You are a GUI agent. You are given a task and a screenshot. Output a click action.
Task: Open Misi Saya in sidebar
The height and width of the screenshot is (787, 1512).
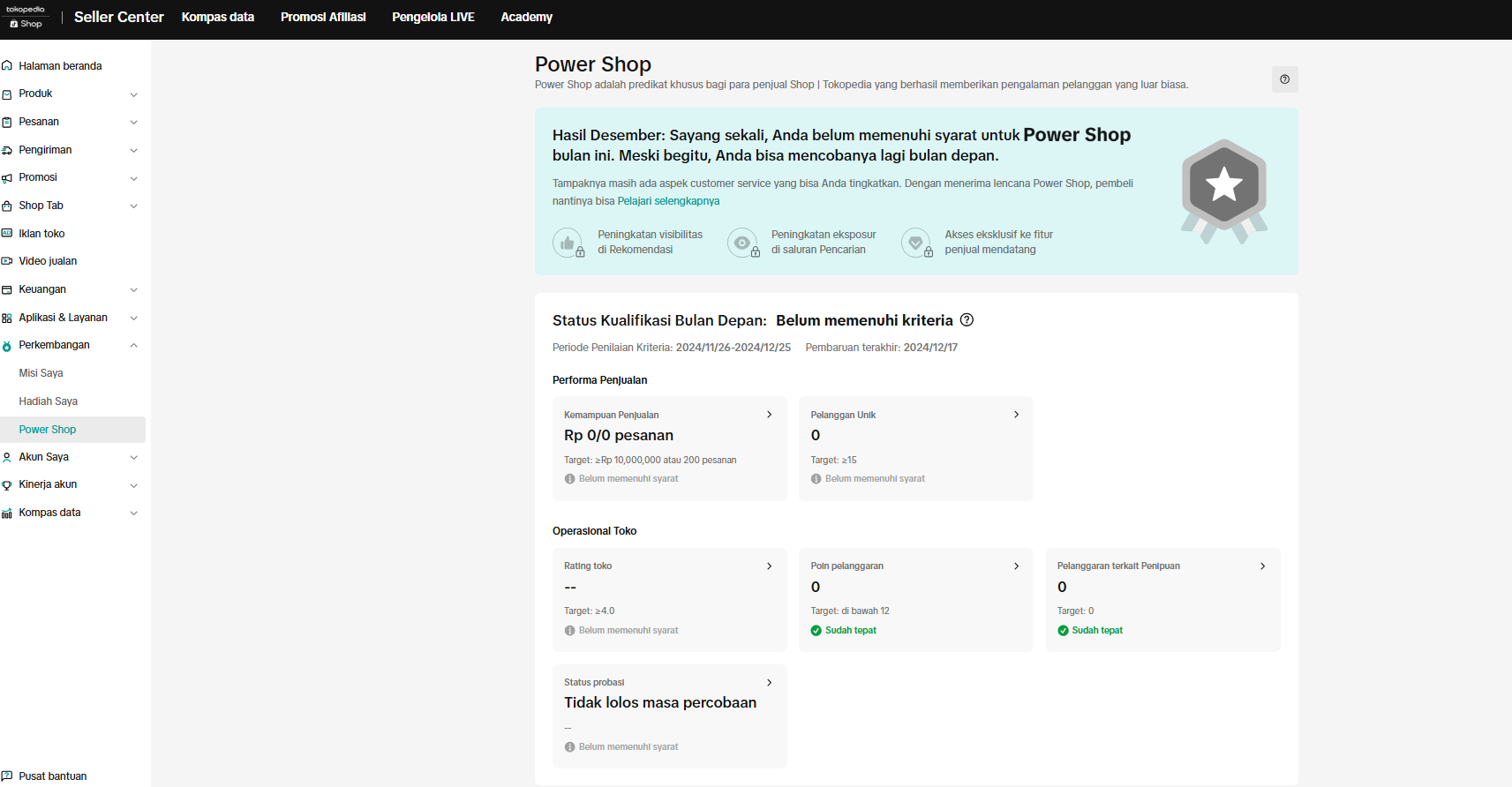click(x=41, y=373)
